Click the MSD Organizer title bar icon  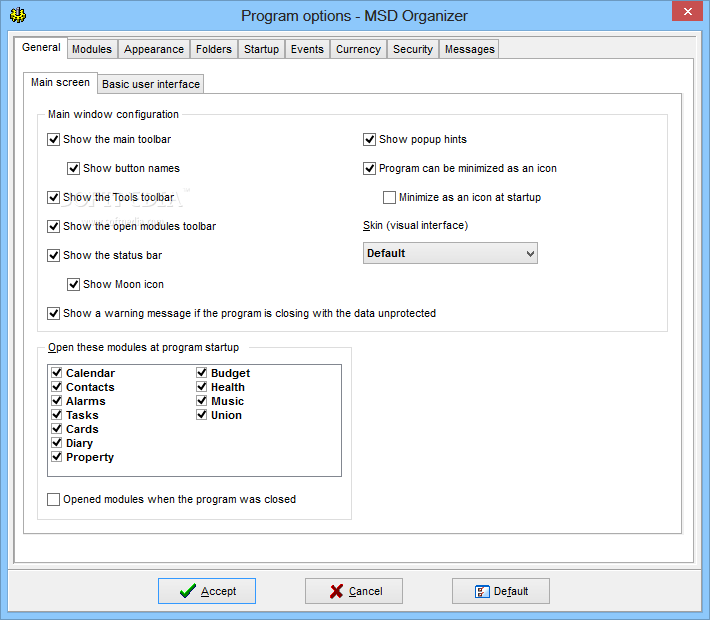[18, 15]
